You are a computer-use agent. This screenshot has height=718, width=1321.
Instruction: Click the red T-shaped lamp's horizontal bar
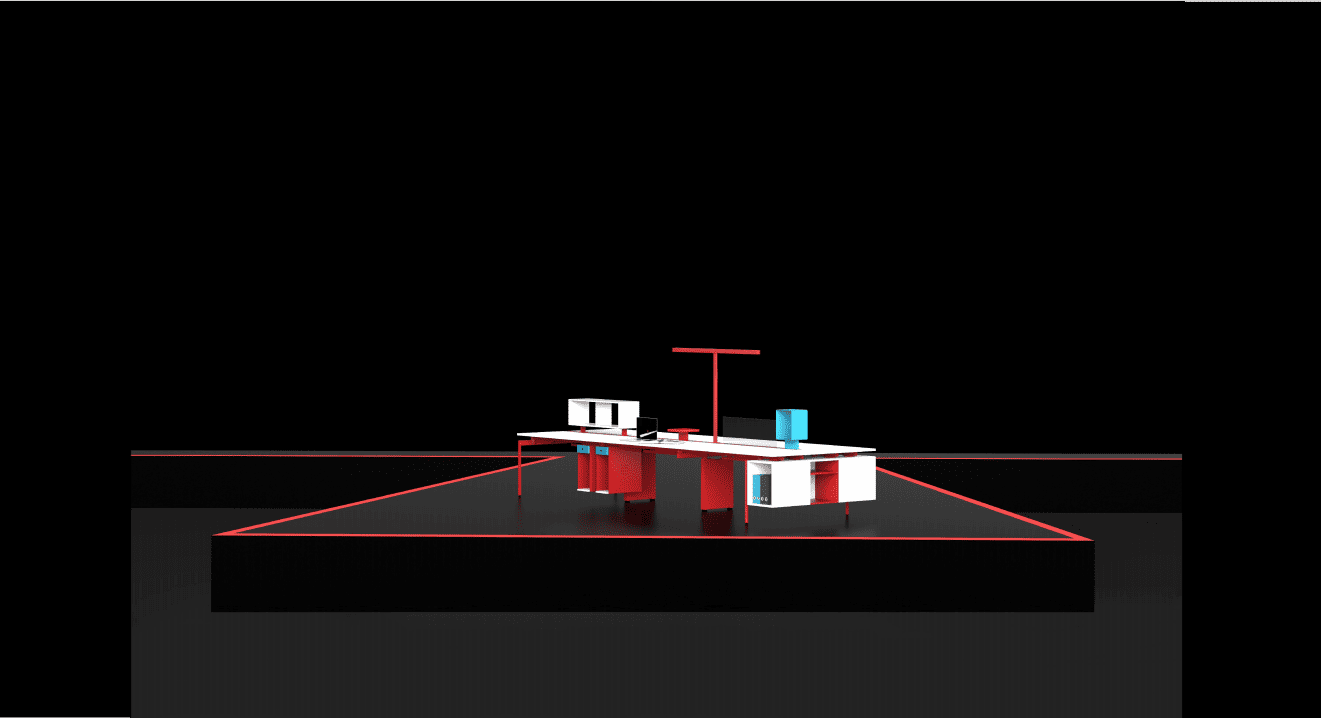(716, 351)
